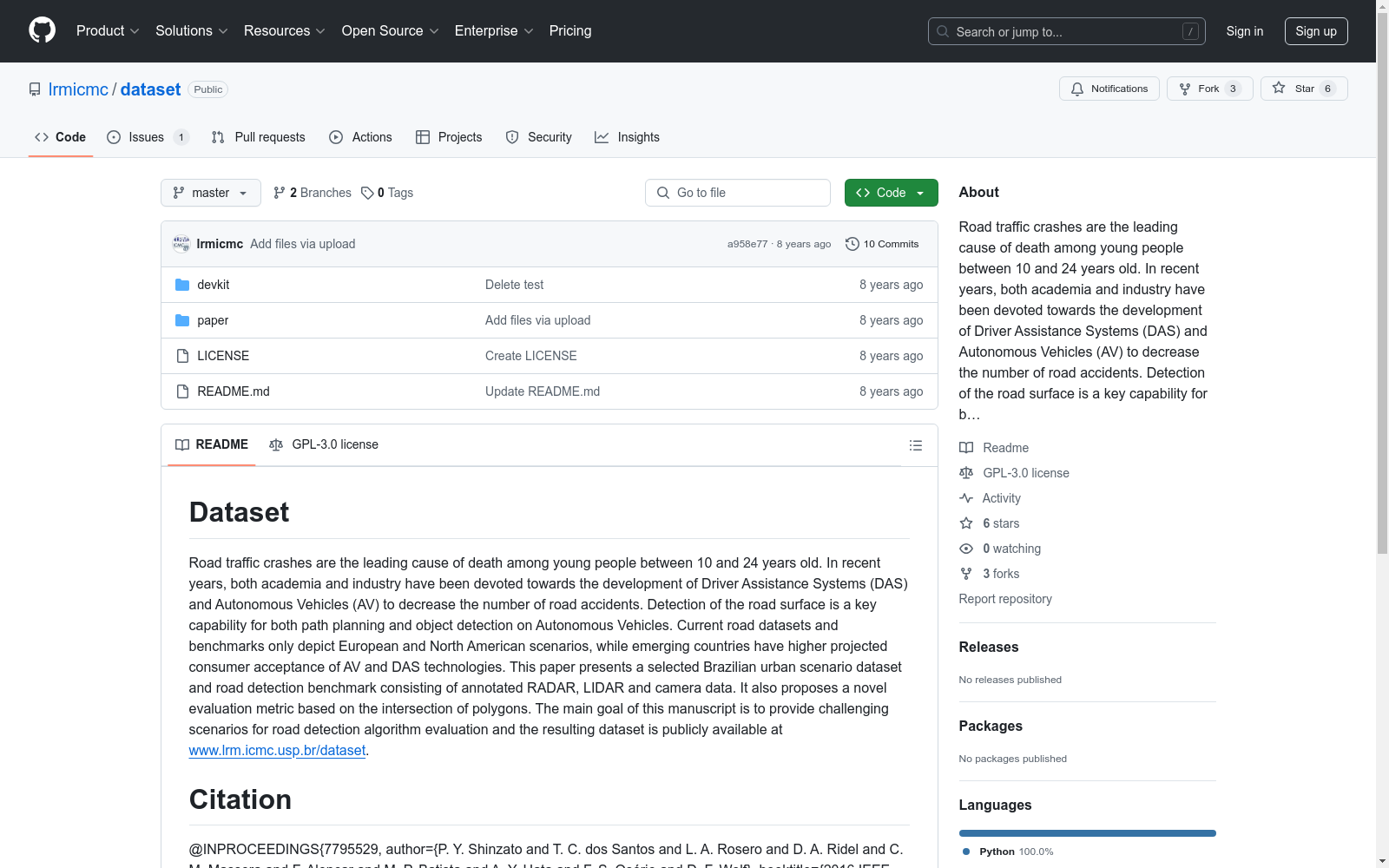Image resolution: width=1389 pixels, height=868 pixels.
Task: Click the Pull requests icon
Action: click(x=218, y=137)
